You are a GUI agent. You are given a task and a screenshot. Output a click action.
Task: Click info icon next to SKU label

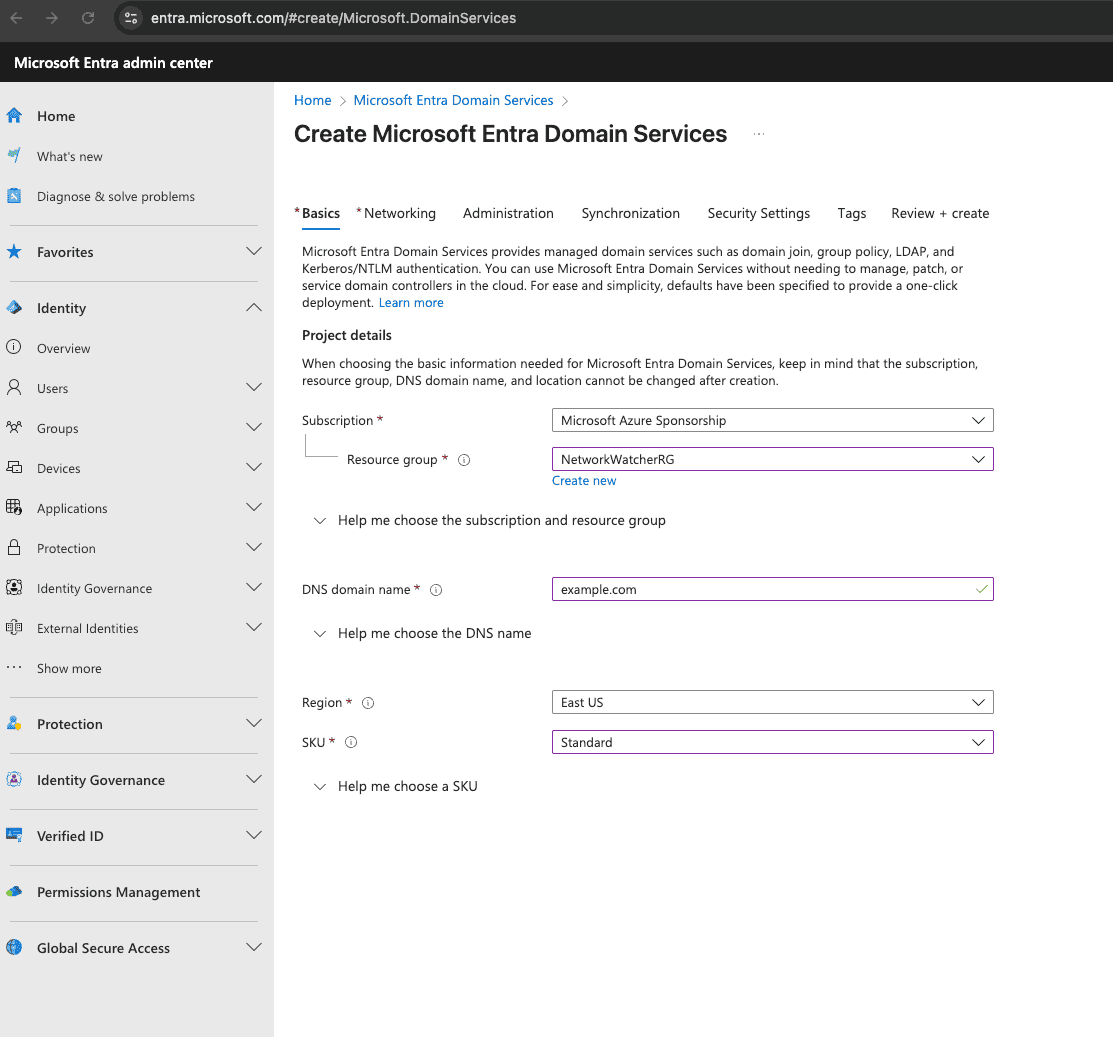[351, 743]
